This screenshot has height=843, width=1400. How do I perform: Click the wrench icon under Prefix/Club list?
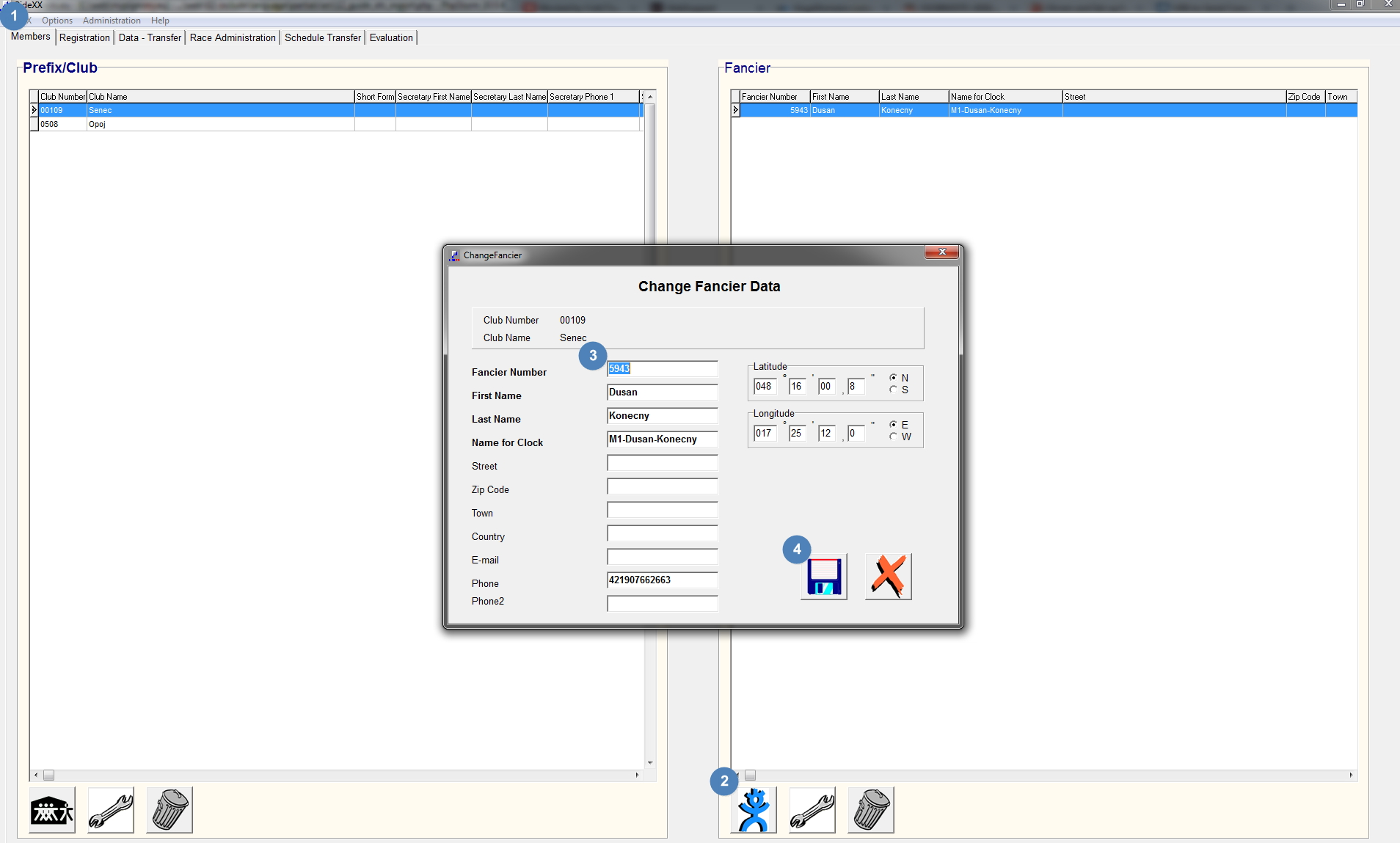point(111,810)
